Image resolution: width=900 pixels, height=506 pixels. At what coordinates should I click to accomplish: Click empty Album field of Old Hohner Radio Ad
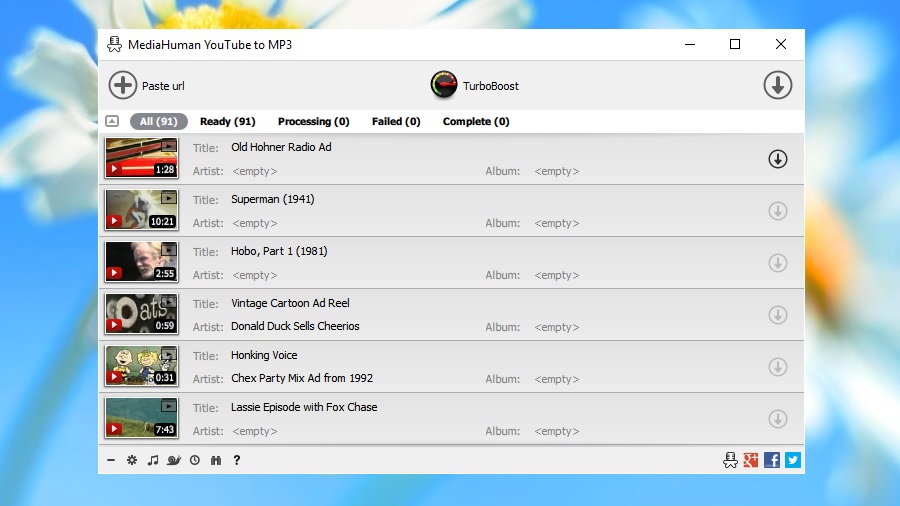click(x=557, y=171)
